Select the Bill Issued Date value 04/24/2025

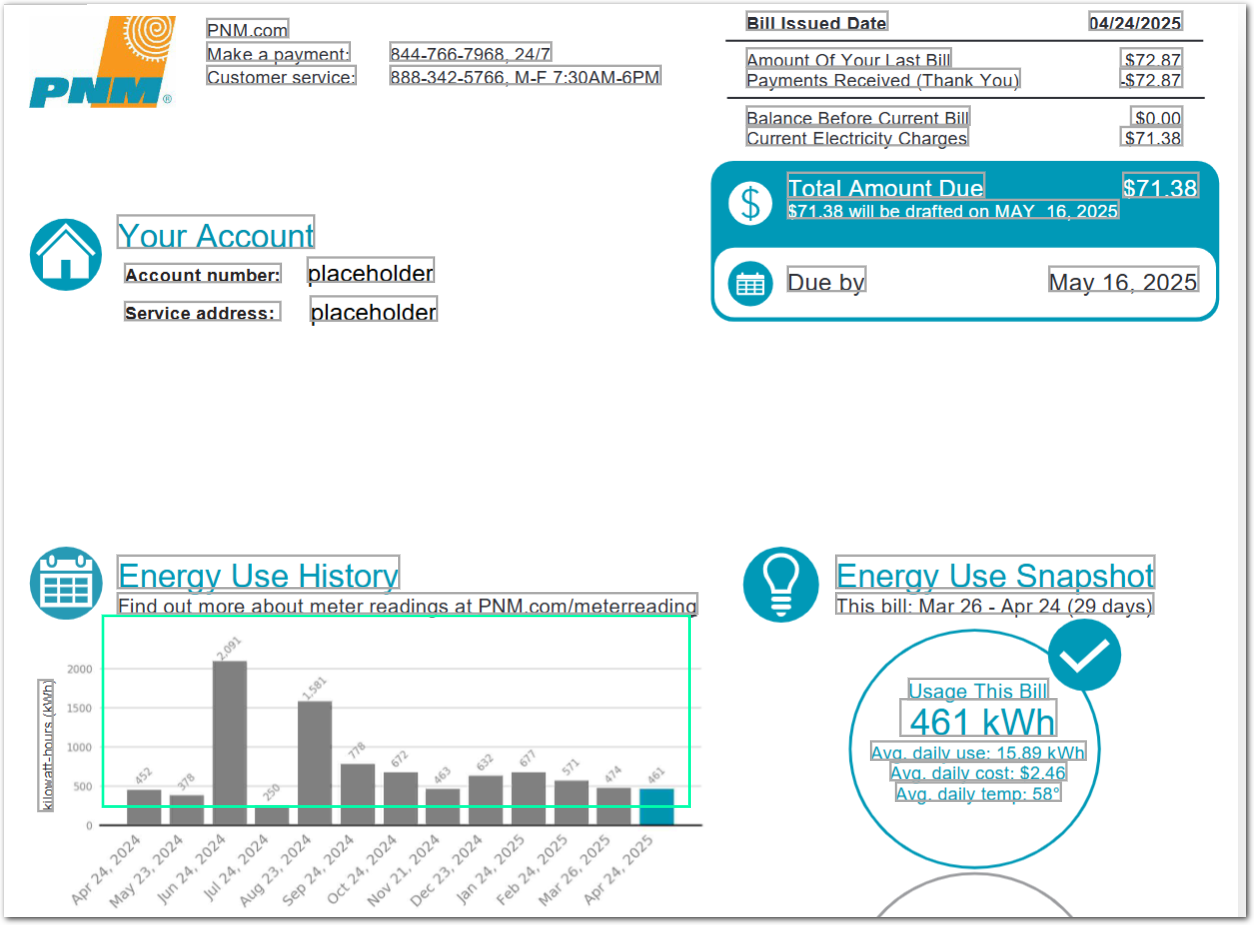click(1136, 23)
